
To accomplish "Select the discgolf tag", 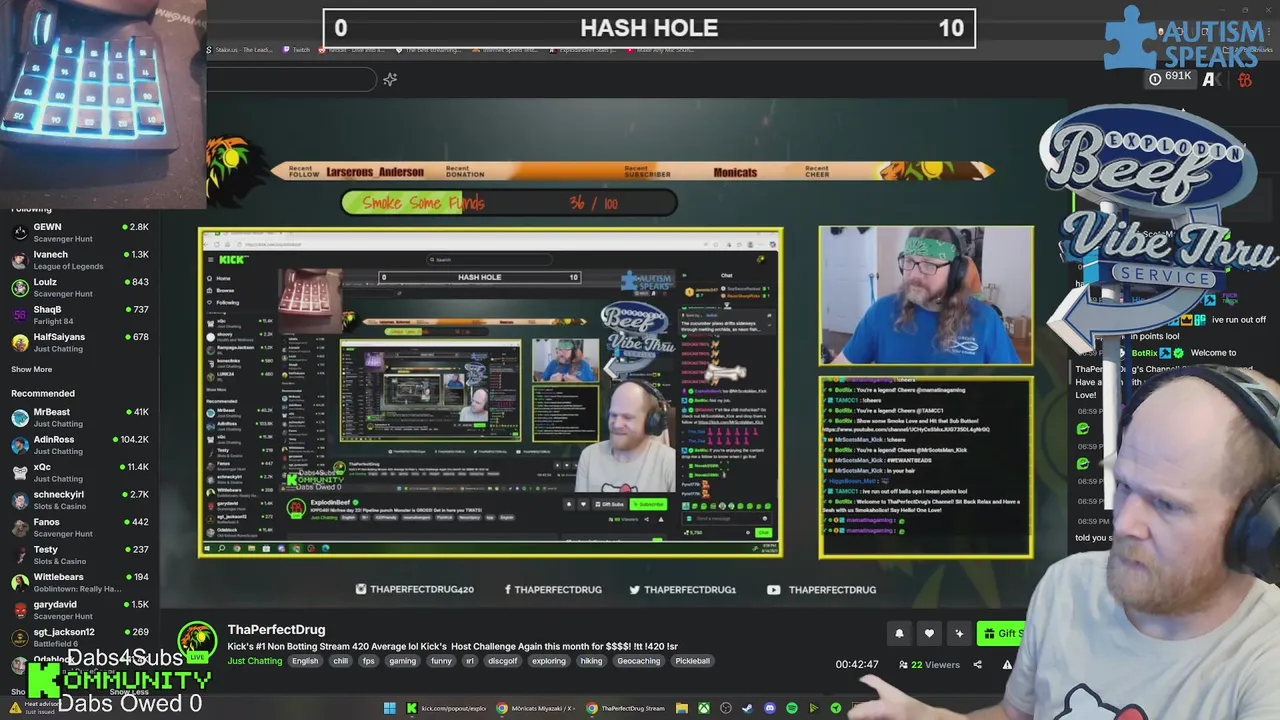I will [502, 661].
